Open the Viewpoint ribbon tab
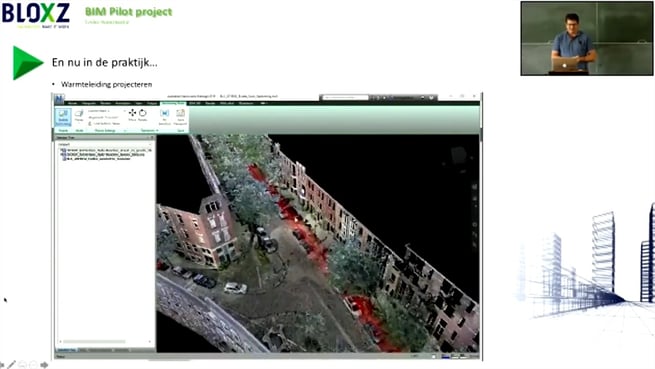This screenshot has height=369, width=655. tap(89, 103)
